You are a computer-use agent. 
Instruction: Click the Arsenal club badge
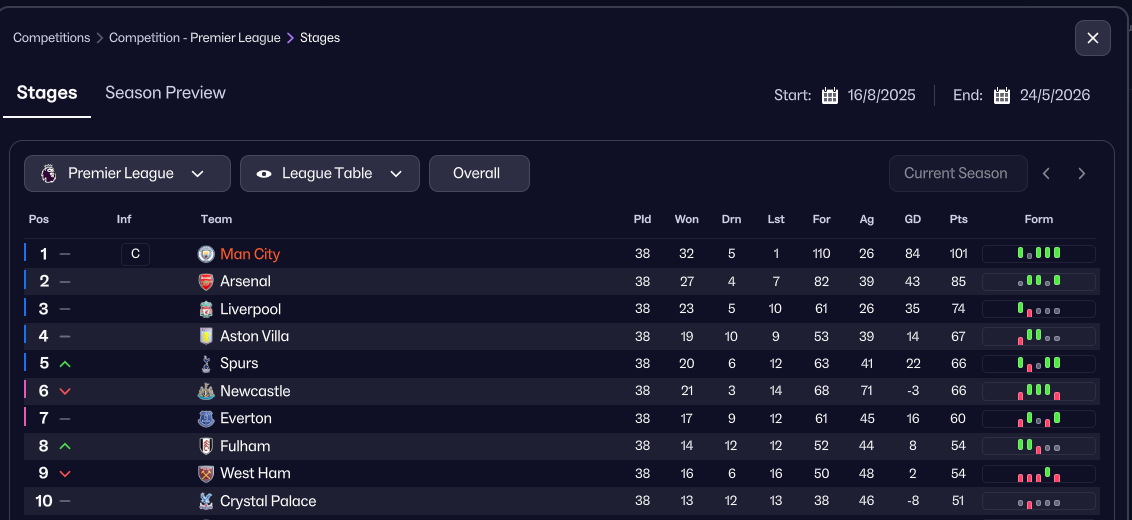(206, 282)
